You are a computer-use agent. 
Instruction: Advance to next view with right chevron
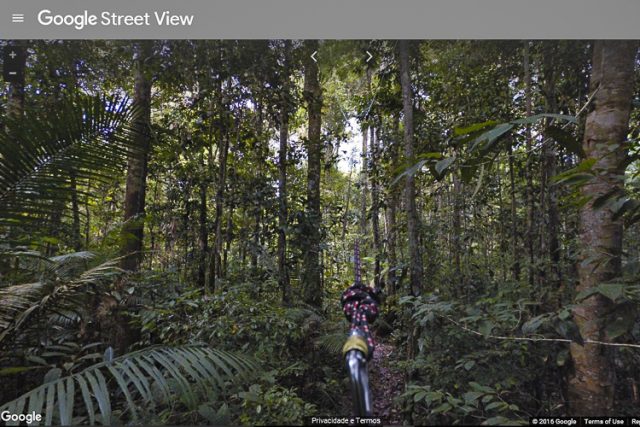[x=369, y=57]
